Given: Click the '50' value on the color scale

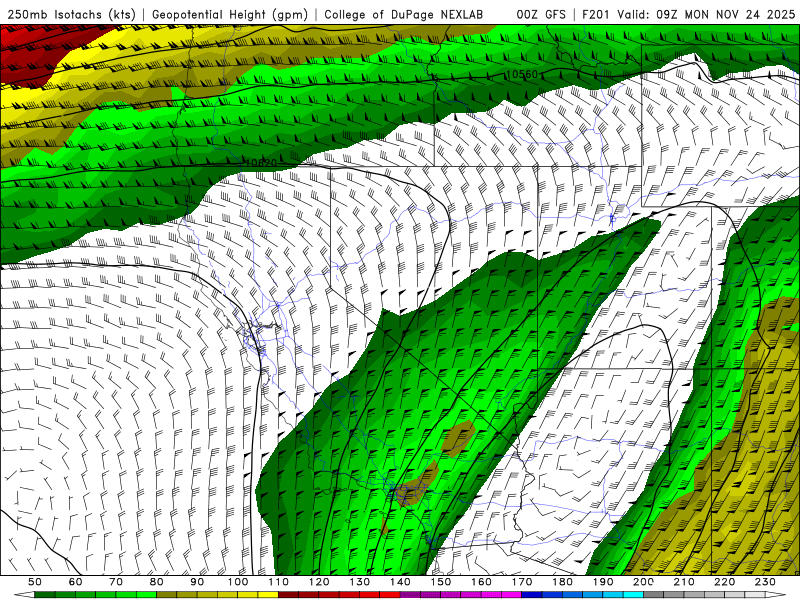Looking at the screenshot, I should (x=35, y=582).
